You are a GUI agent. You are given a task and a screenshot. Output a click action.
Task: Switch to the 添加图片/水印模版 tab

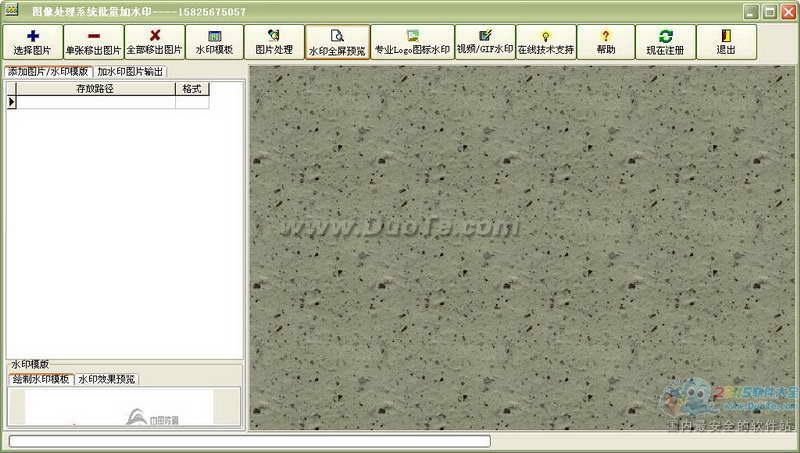[48, 72]
